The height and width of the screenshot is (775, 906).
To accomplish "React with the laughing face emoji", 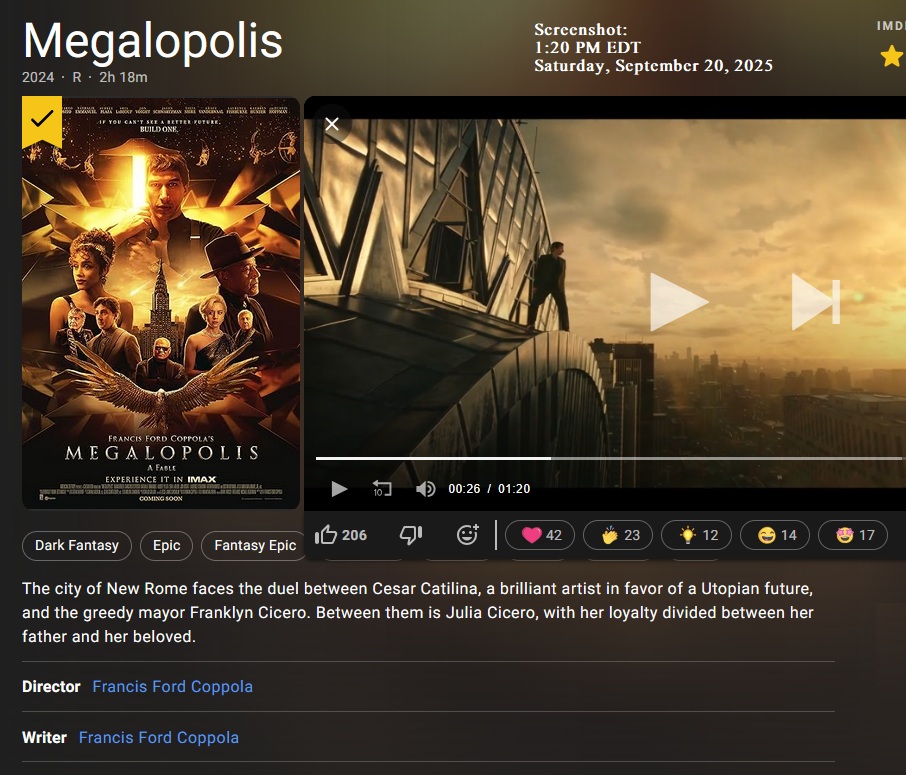I will click(x=776, y=535).
